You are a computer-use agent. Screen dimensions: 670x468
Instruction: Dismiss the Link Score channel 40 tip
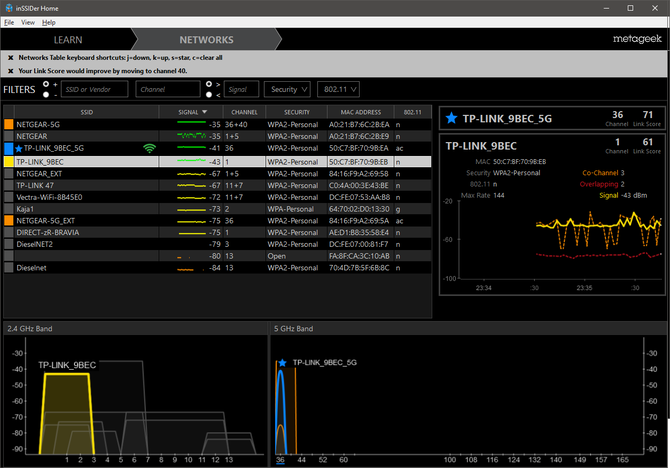(x=11, y=71)
